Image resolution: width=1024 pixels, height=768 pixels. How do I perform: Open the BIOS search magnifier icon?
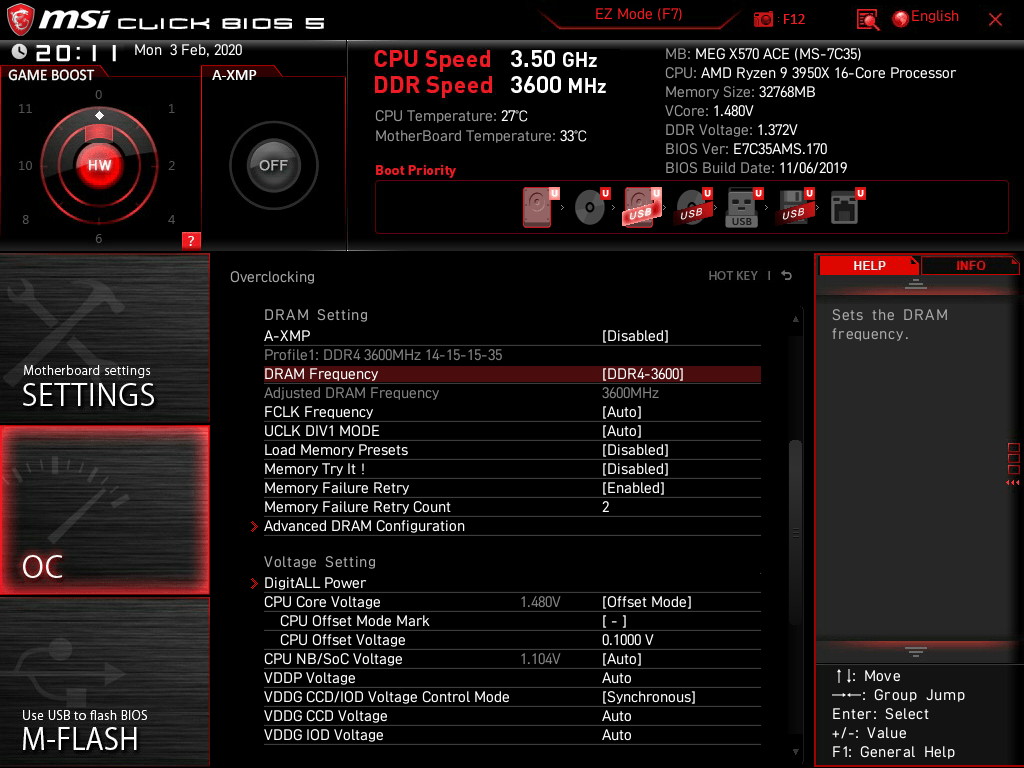[867, 20]
